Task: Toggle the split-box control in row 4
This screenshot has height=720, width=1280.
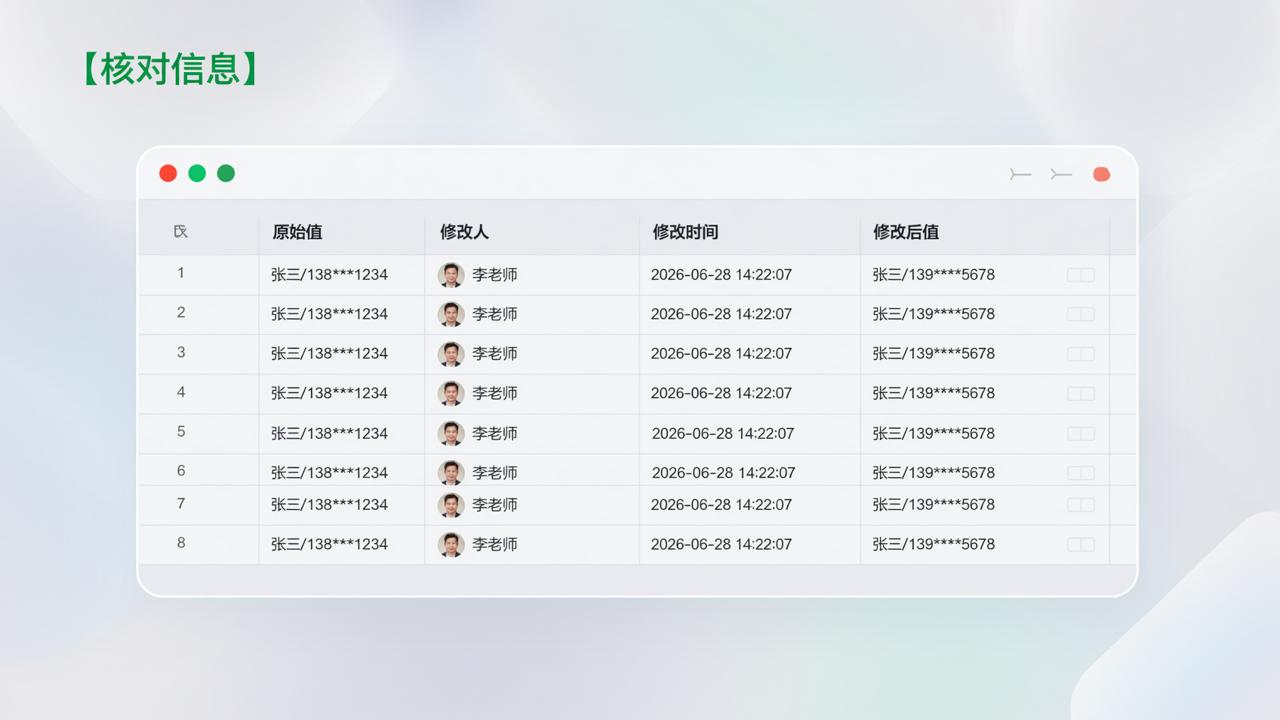Action: 1081,394
